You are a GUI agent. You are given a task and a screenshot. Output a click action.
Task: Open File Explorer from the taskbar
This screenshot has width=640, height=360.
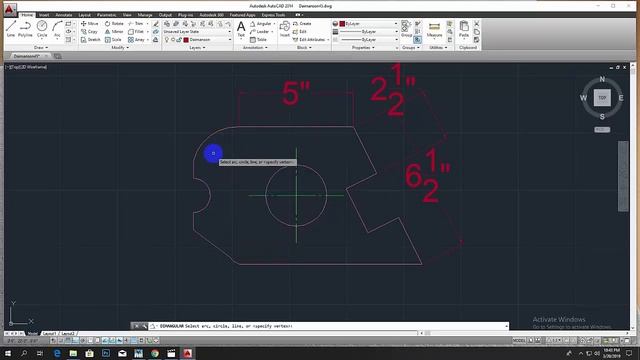click(x=73, y=353)
